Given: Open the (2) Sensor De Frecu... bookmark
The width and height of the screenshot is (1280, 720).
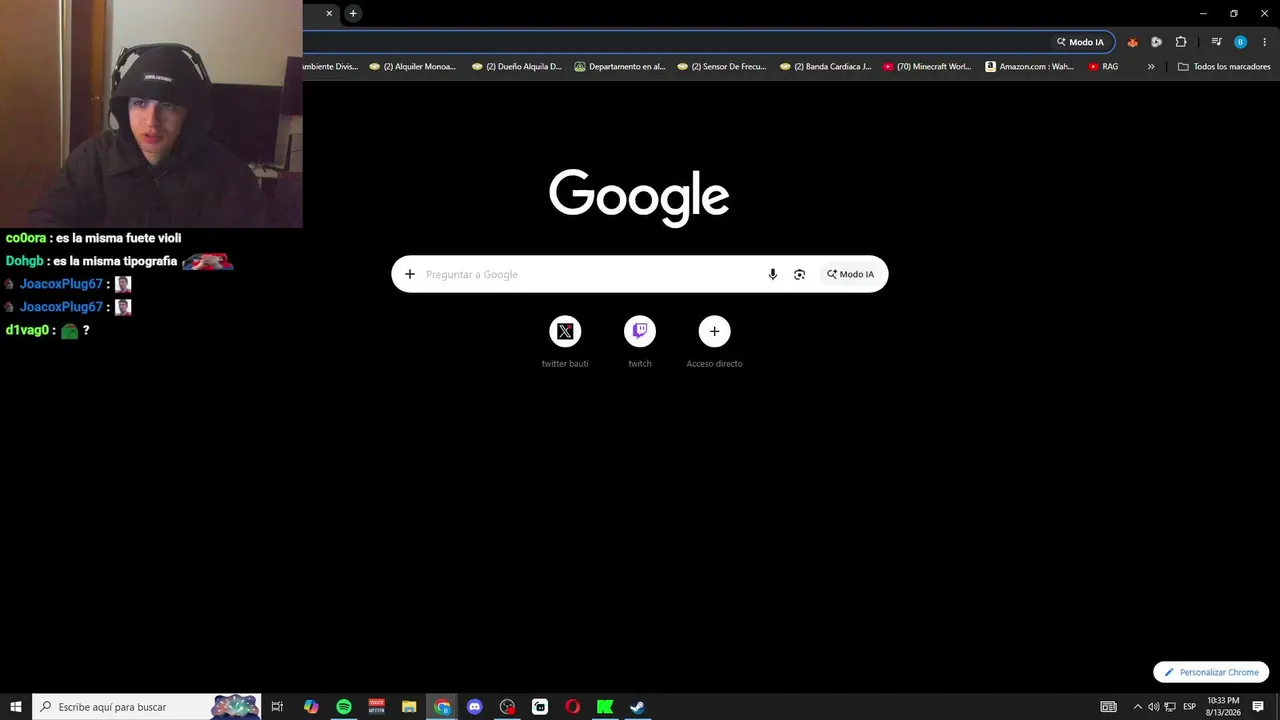Looking at the screenshot, I should pyautogui.click(x=722, y=67).
